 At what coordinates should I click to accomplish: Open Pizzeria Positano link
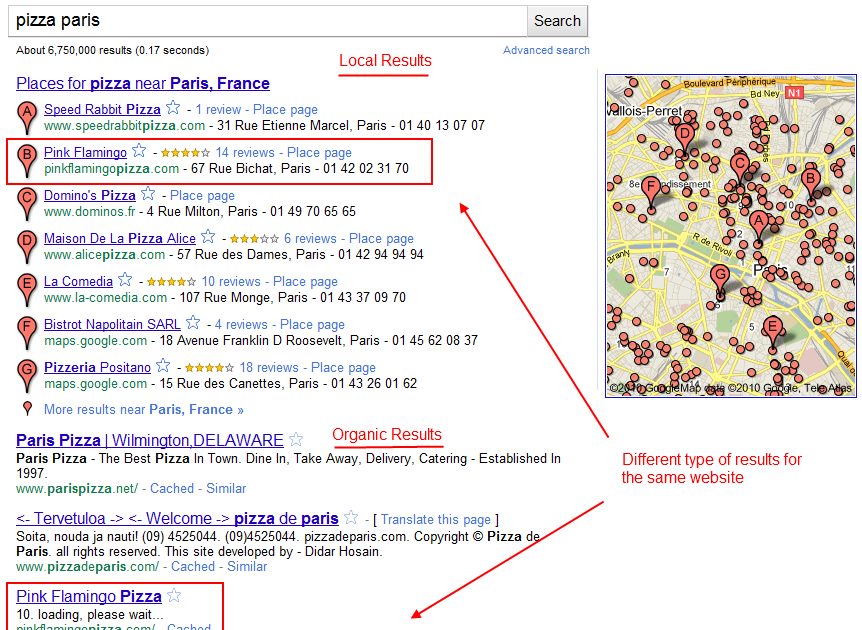pyautogui.click(x=97, y=367)
